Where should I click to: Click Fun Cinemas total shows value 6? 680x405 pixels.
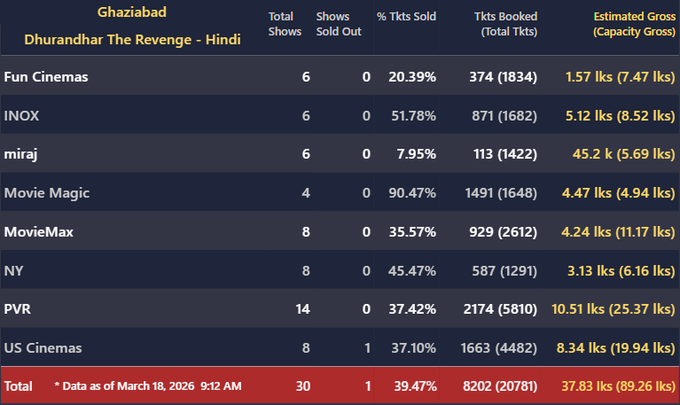306,77
